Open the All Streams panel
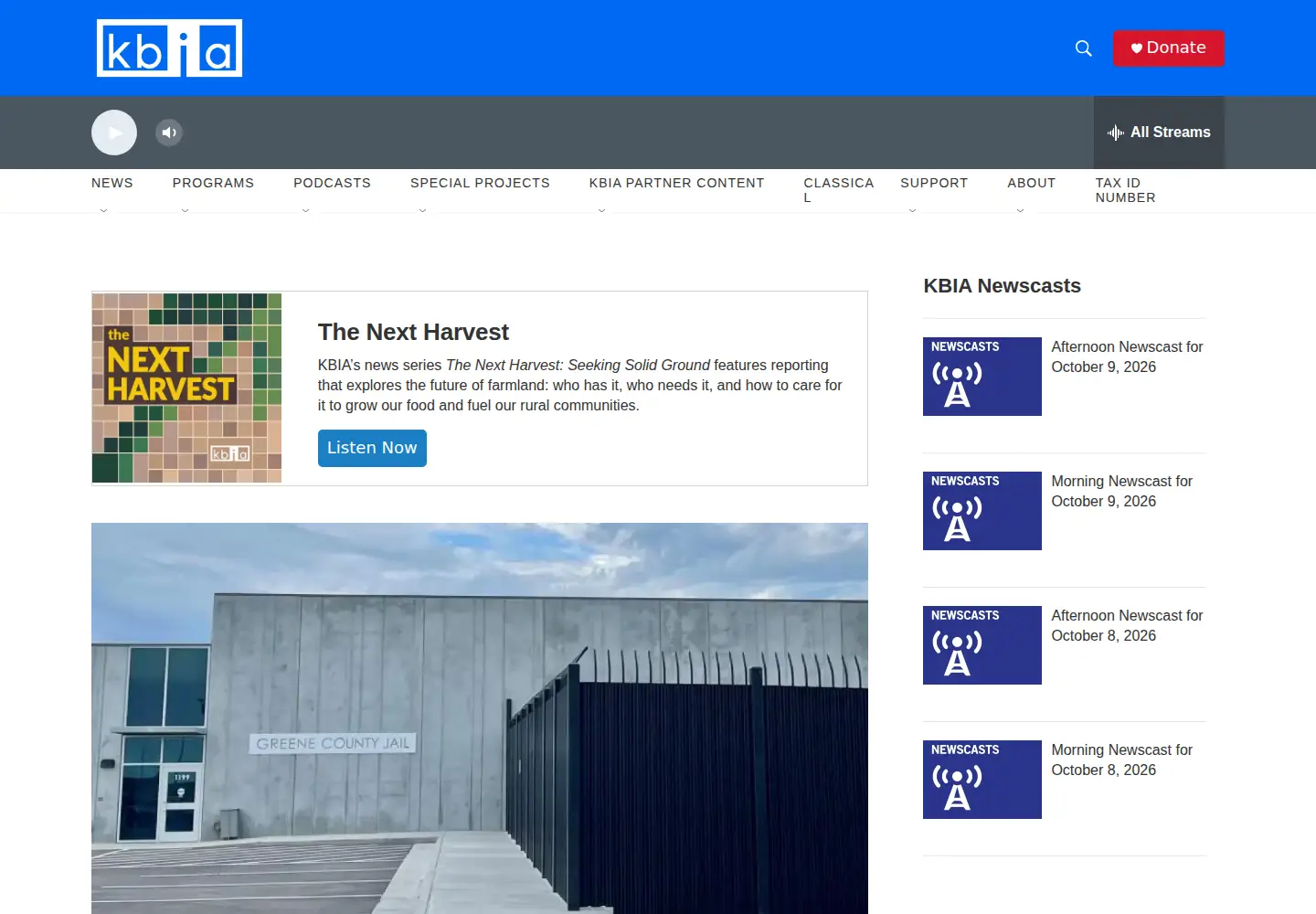Screen dimensions: 1316x914 1159,133
